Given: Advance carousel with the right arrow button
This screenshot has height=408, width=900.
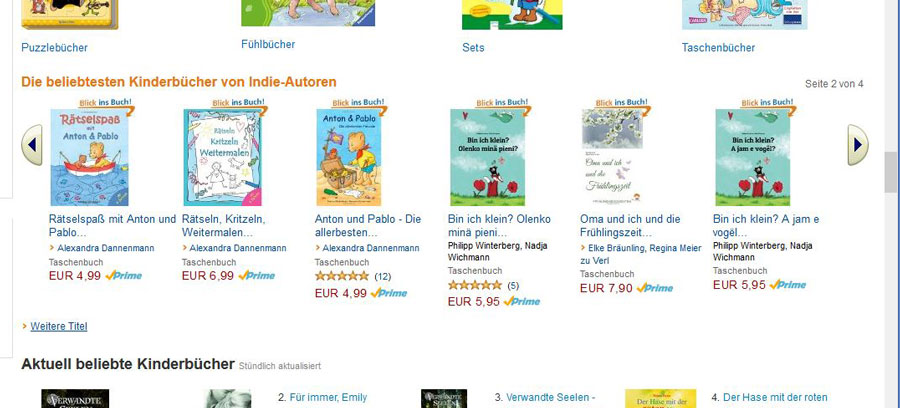Looking at the screenshot, I should [x=858, y=145].
